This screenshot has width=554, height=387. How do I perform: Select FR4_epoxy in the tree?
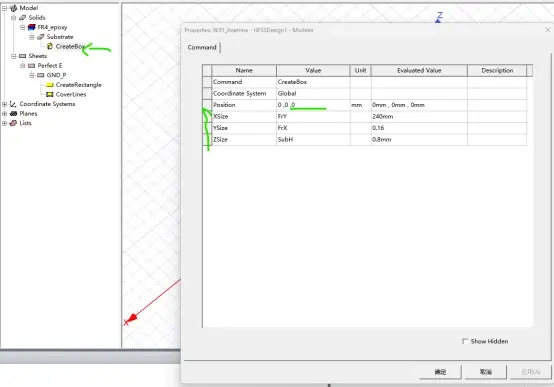[x=52, y=27]
